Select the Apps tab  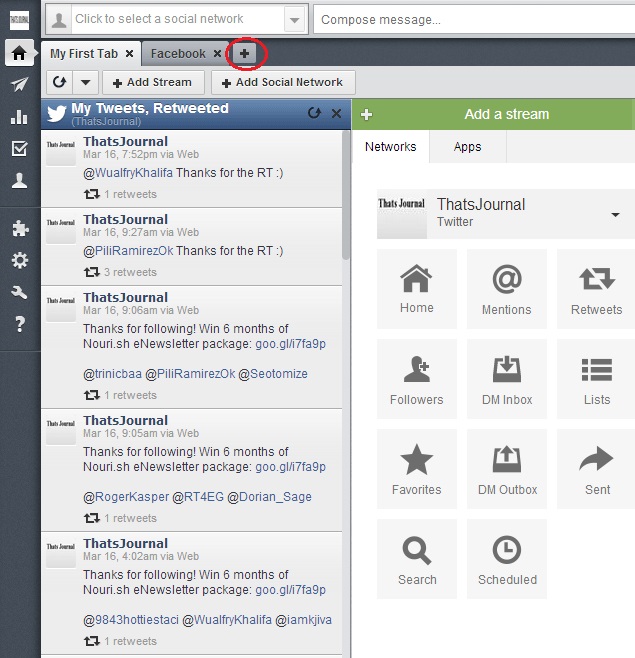(x=468, y=146)
